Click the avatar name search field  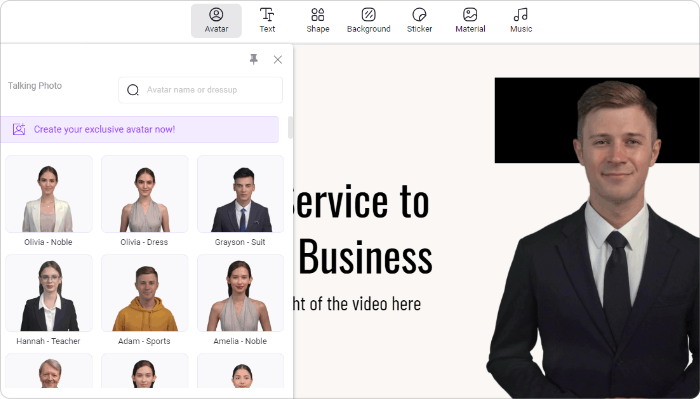pos(200,90)
